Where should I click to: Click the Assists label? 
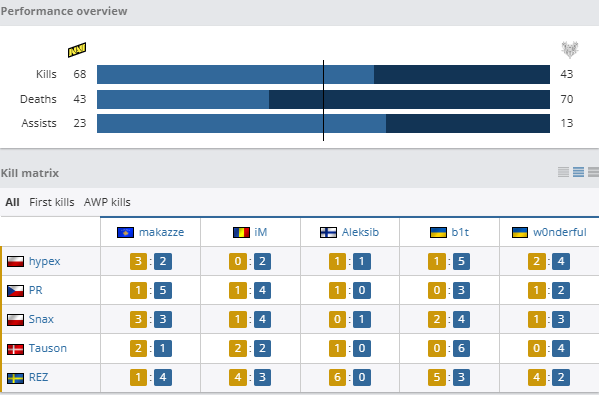pos(39,123)
